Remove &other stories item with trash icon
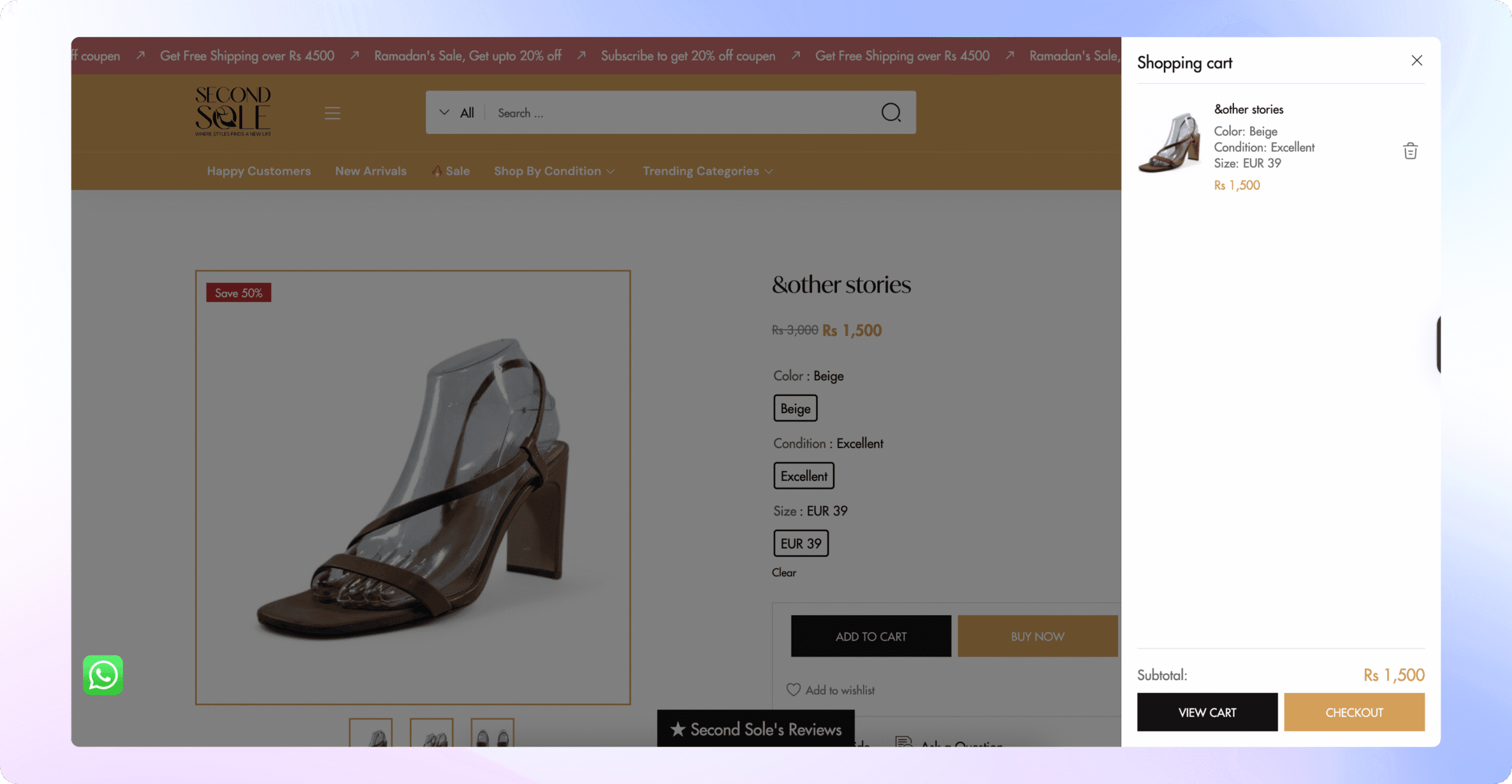1512x784 pixels. coord(1410,151)
